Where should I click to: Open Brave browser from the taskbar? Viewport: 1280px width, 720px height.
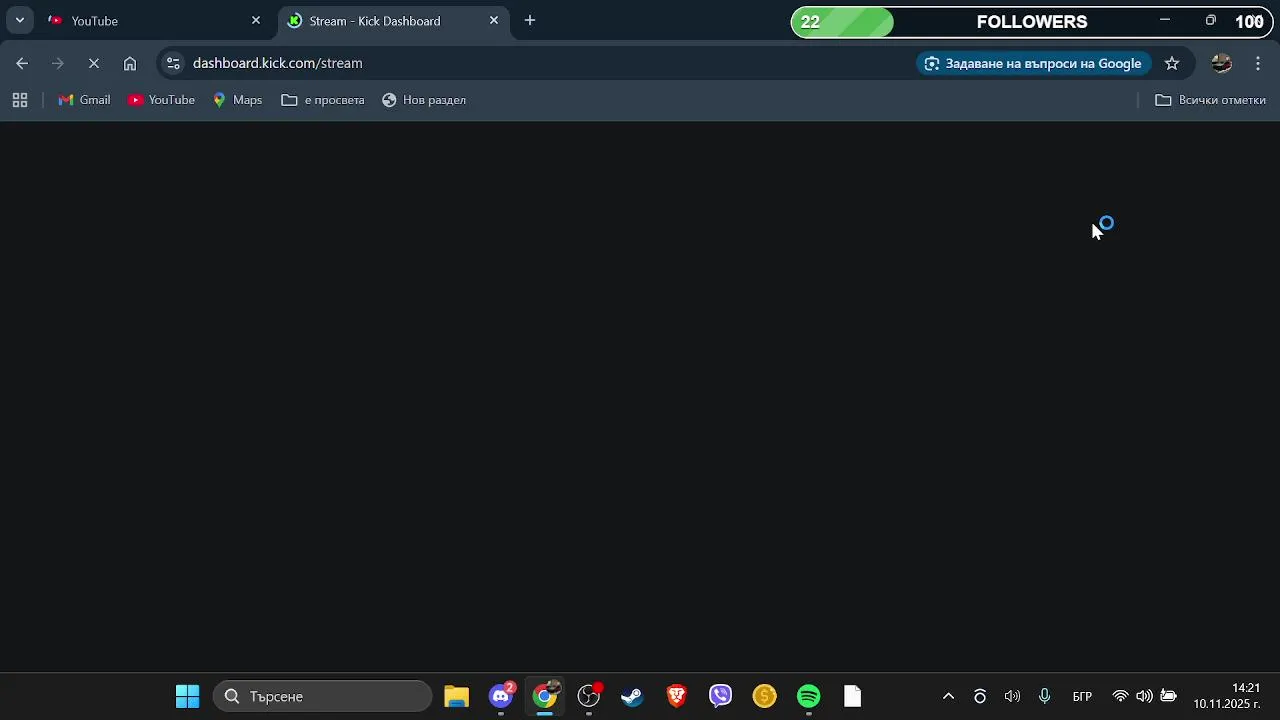tap(677, 696)
